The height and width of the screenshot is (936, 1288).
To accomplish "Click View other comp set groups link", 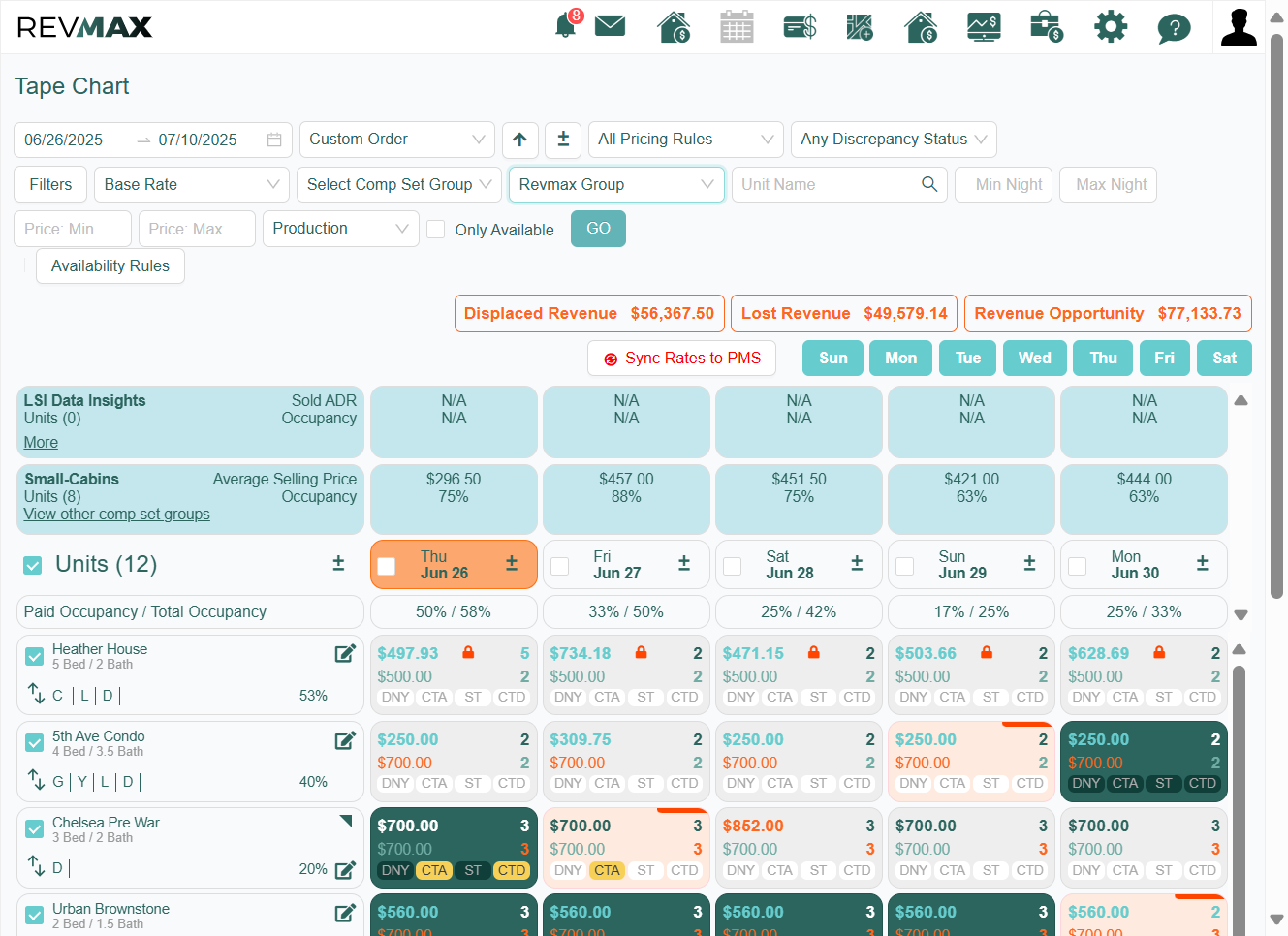I will click(x=116, y=515).
